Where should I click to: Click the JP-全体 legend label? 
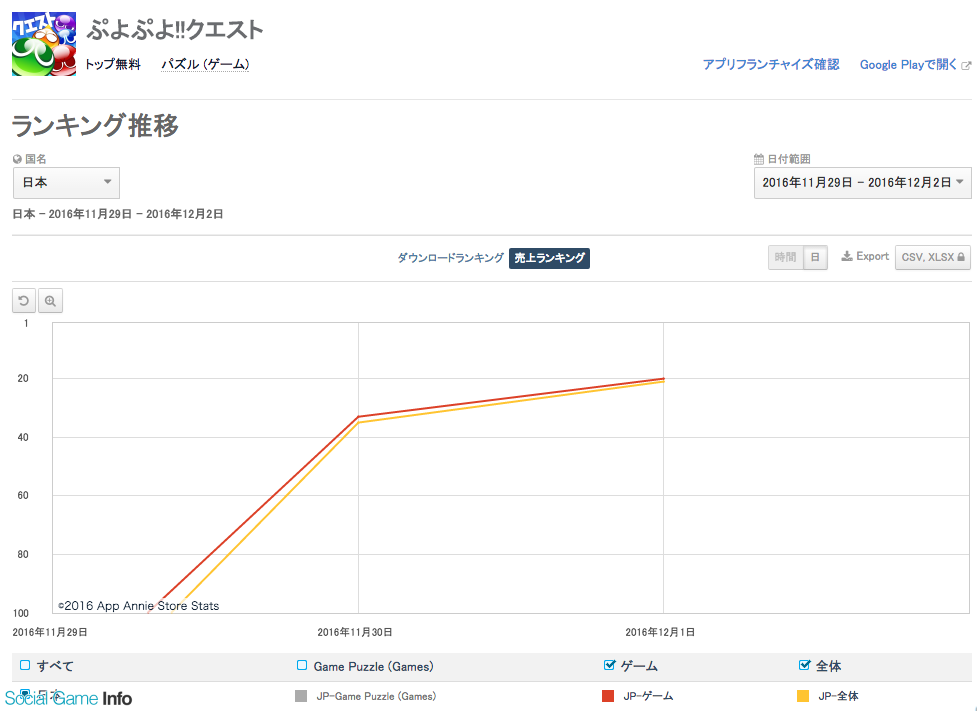point(838,696)
